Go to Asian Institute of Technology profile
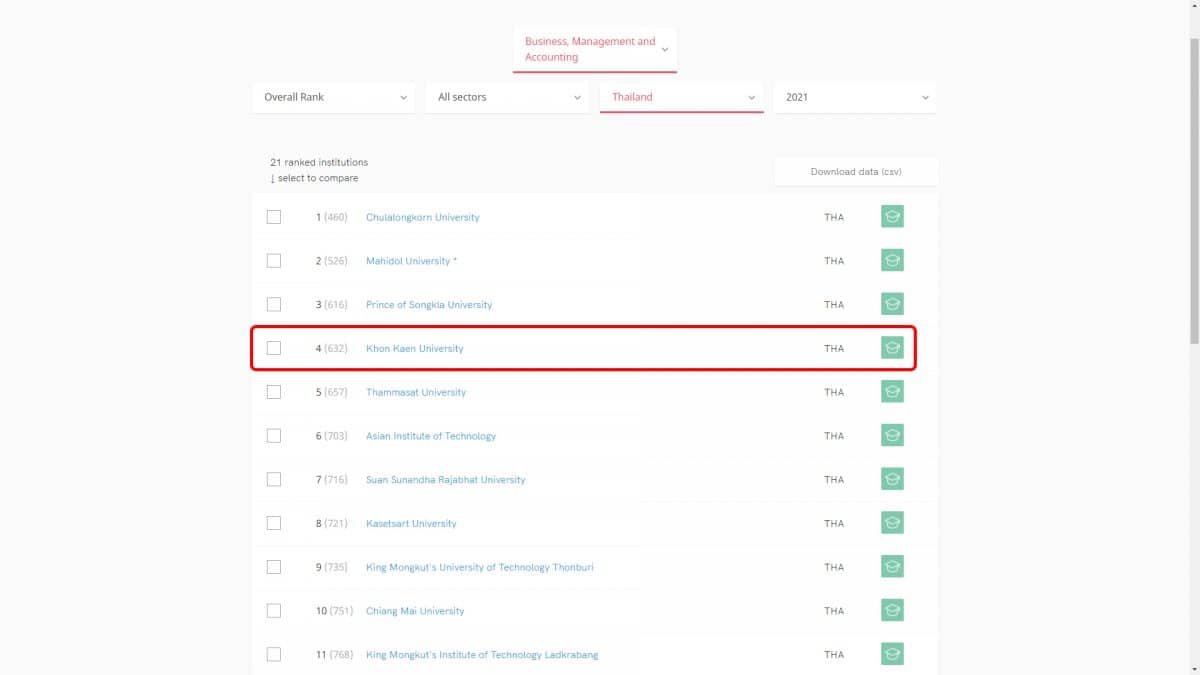The height and width of the screenshot is (675, 1200). tap(431, 436)
